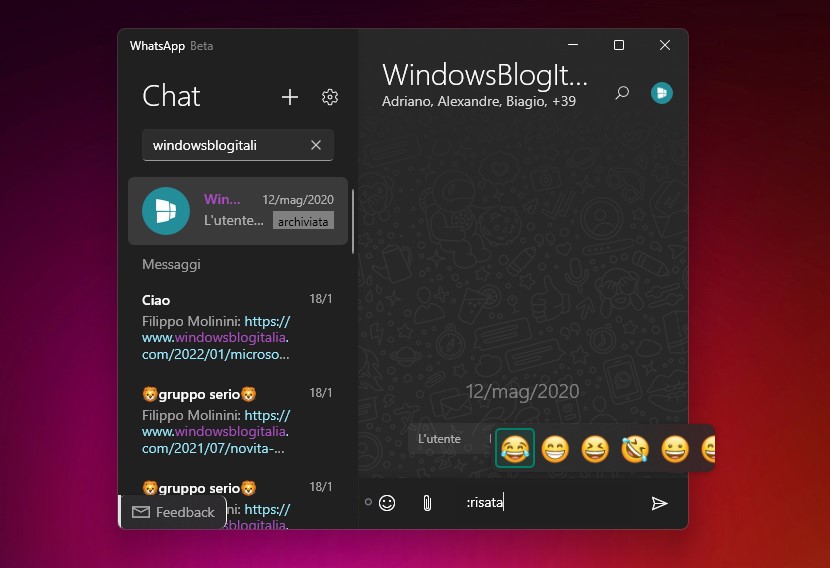Click the archiviata label
830x568 pixels.
click(x=303, y=221)
